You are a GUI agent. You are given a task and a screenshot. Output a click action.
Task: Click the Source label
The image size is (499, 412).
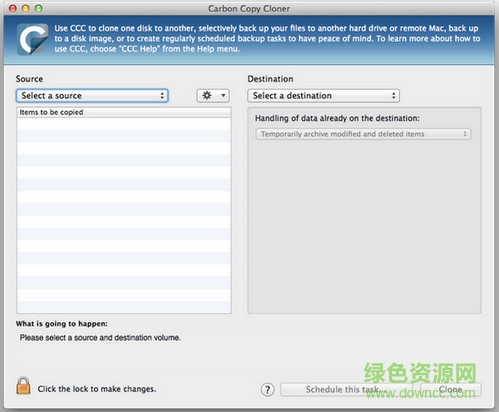29,79
